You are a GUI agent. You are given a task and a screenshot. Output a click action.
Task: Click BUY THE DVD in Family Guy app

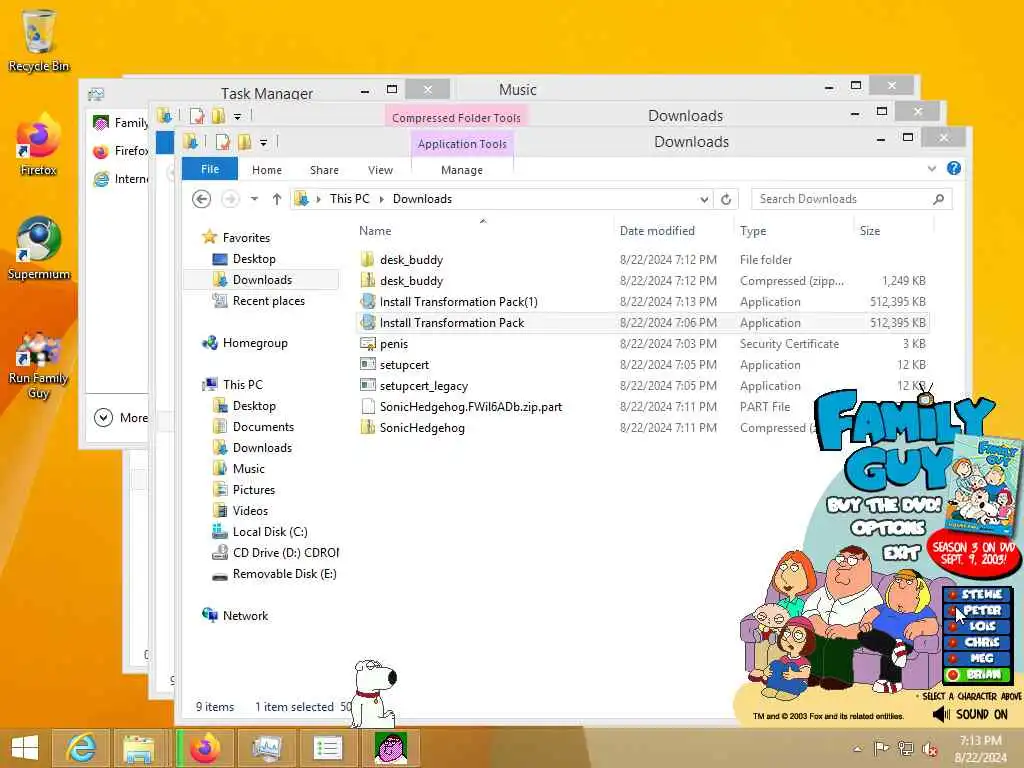click(x=883, y=504)
